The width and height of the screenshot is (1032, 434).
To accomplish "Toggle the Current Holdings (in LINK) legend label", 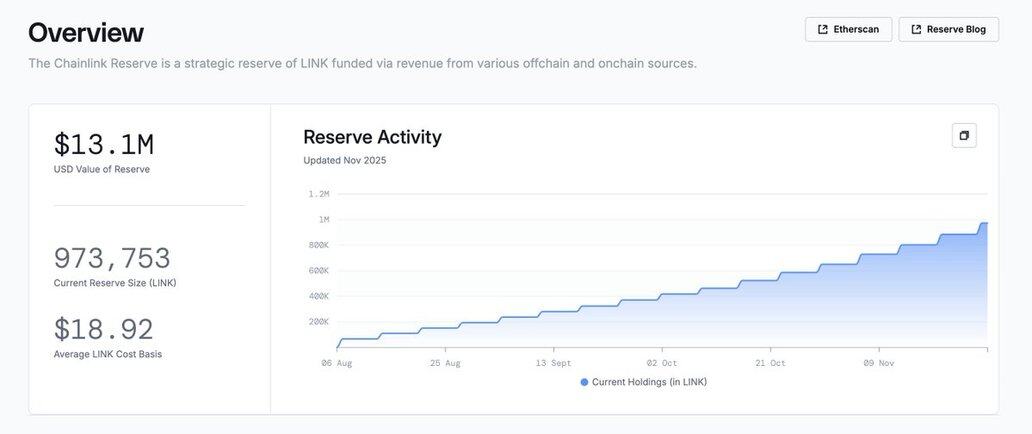I will click(x=649, y=382).
